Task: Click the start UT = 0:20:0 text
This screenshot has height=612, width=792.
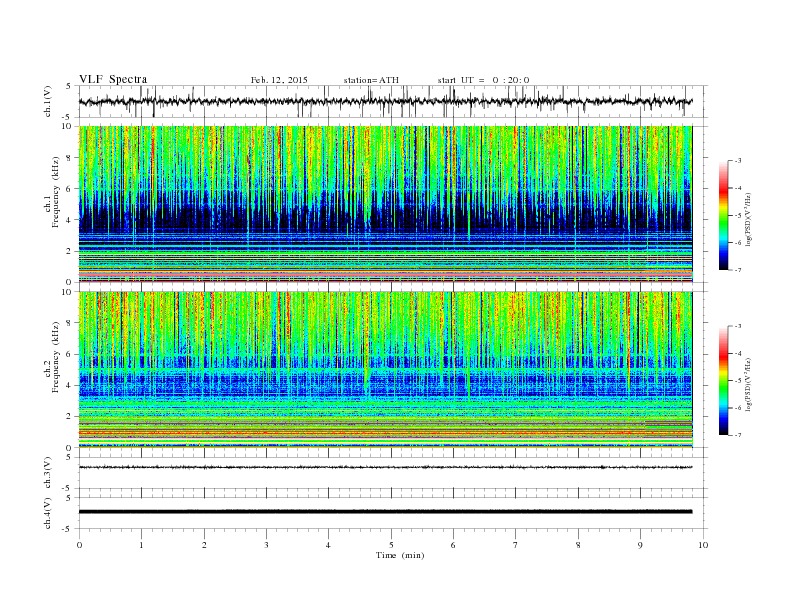Action: point(483,80)
